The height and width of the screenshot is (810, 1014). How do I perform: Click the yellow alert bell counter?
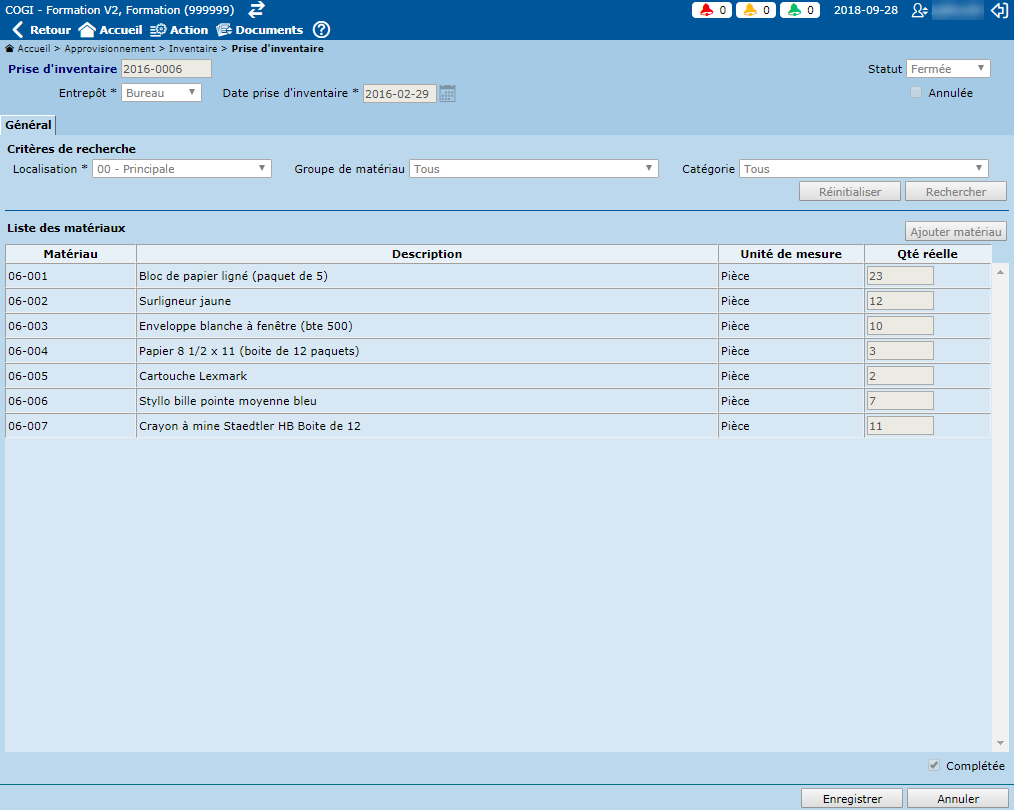(755, 10)
